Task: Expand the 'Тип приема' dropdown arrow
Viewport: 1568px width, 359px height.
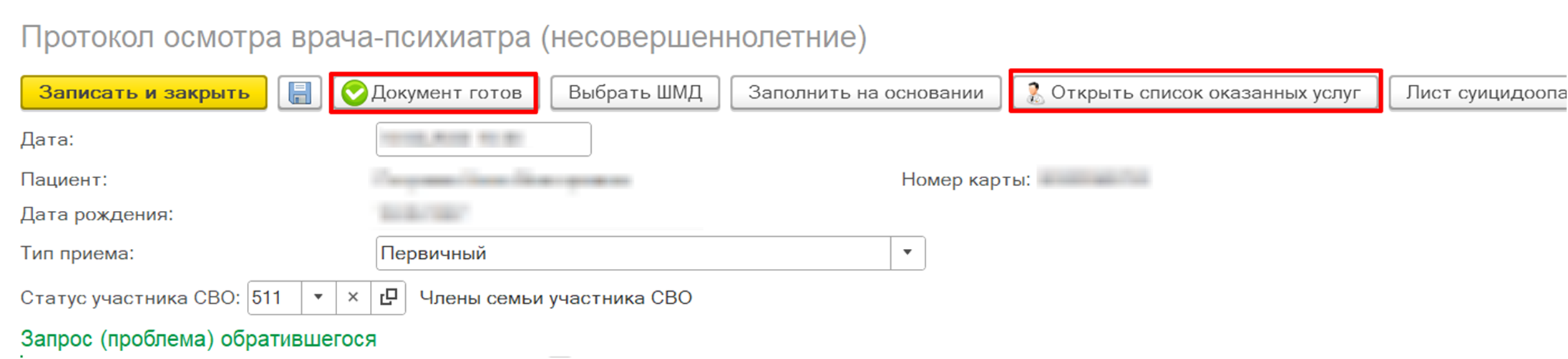Action: pyautogui.click(x=907, y=253)
